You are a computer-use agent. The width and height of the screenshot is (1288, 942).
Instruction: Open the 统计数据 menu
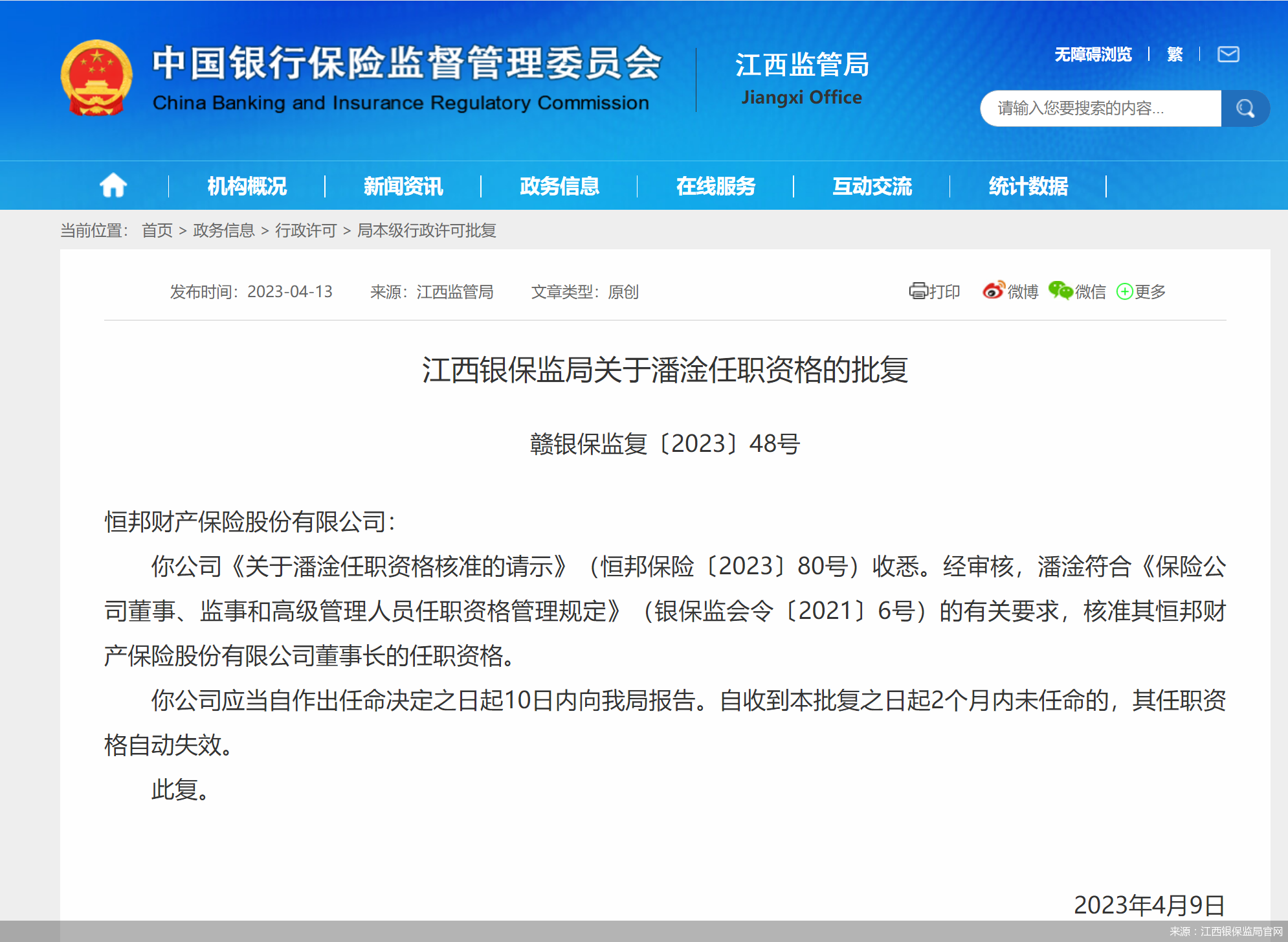pos(1027,185)
